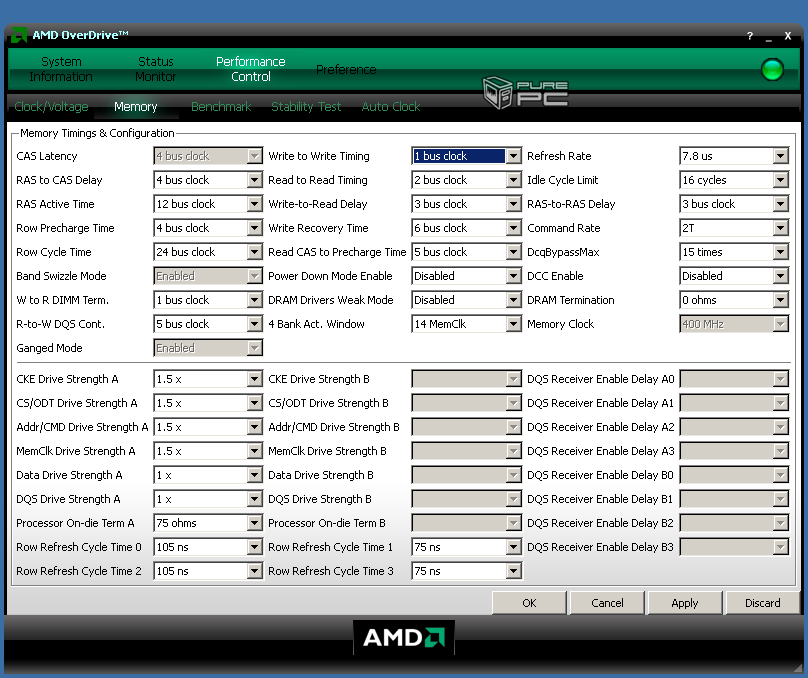
Task: Go to the Clock/Voltage sub-tab
Action: (51, 107)
